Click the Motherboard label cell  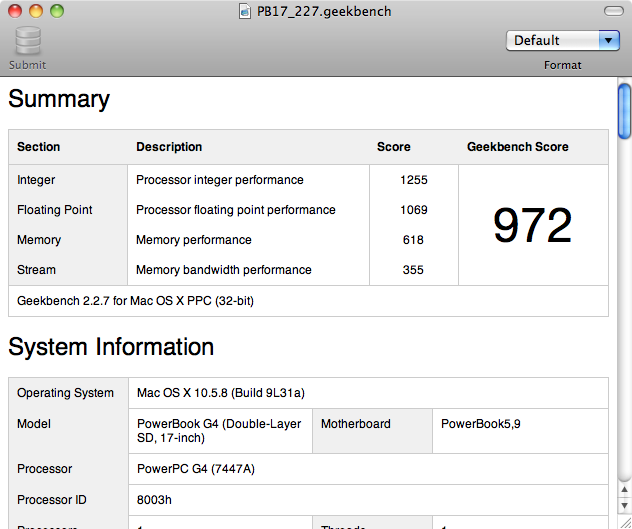[x=372, y=431]
